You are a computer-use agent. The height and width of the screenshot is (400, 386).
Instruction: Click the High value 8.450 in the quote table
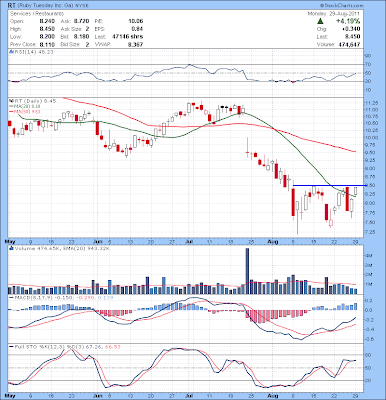pyautogui.click(x=48, y=29)
